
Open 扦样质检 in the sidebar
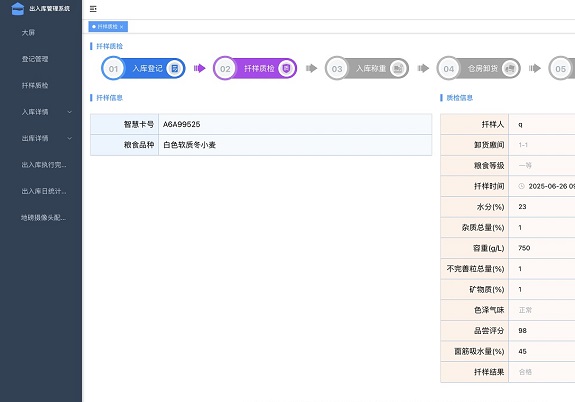click(x=35, y=85)
